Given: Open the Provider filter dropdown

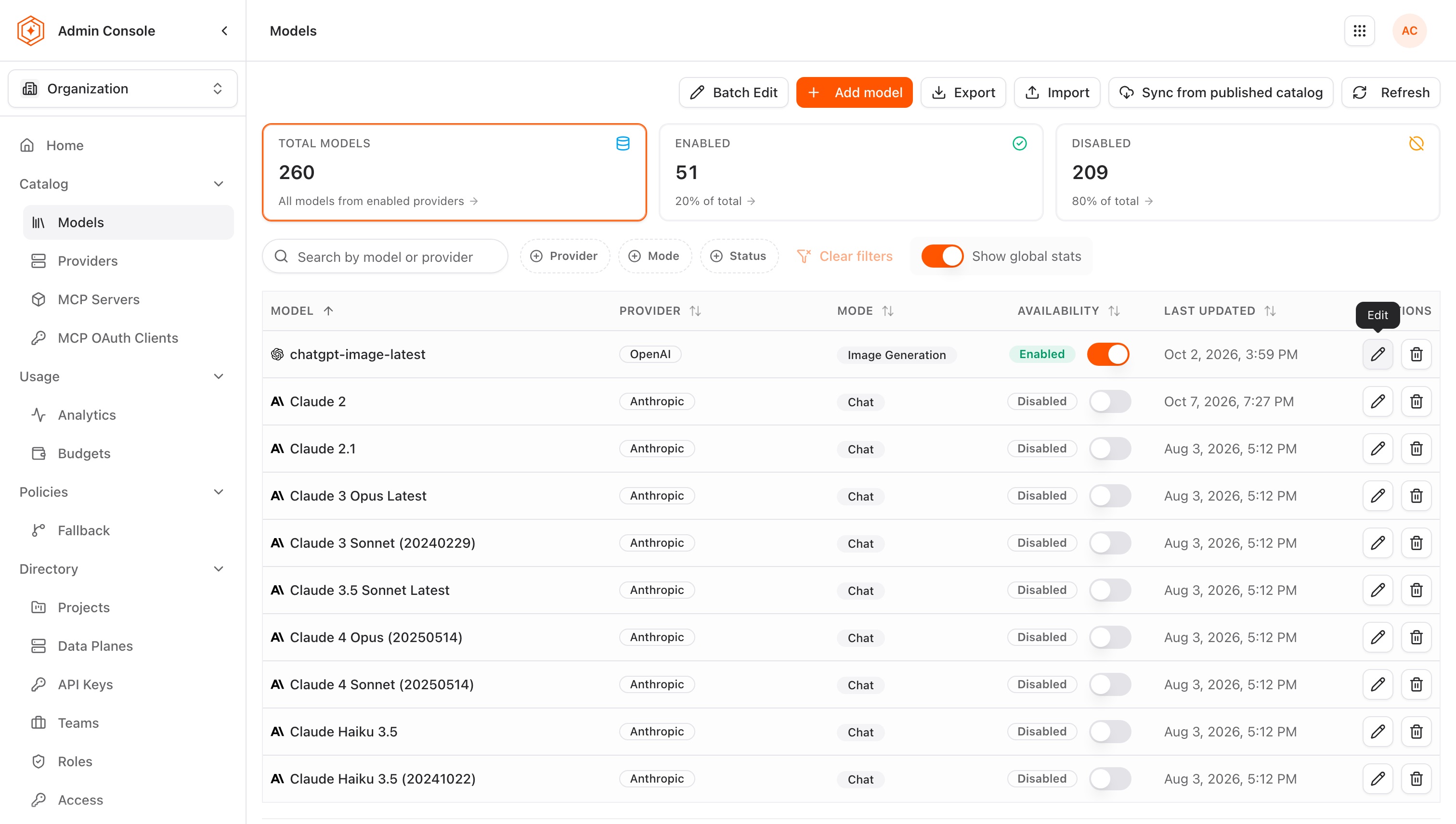Looking at the screenshot, I should [x=564, y=257].
